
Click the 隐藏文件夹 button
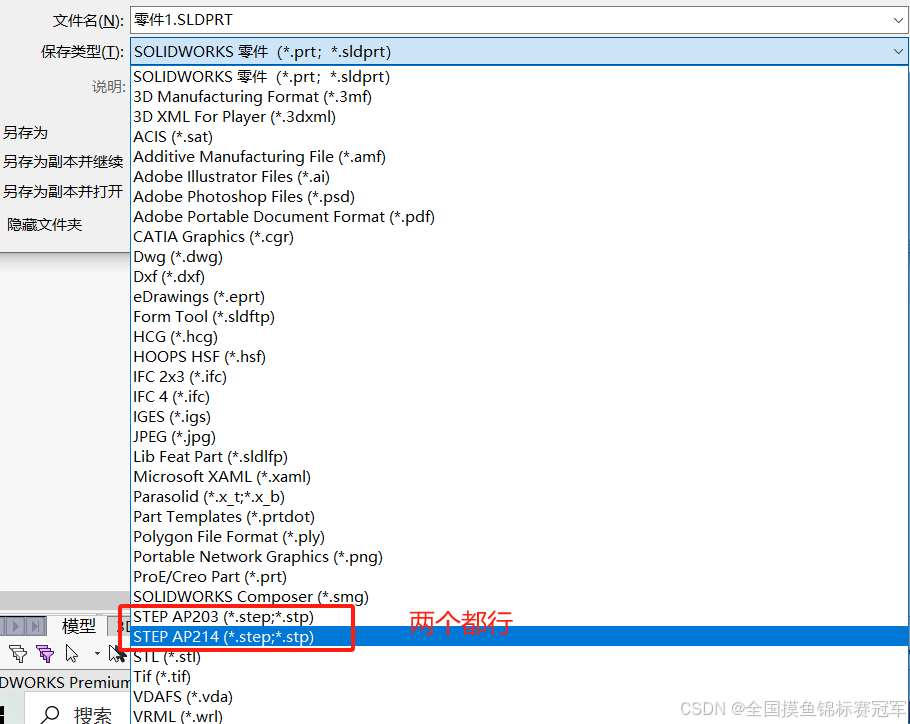(x=44, y=225)
